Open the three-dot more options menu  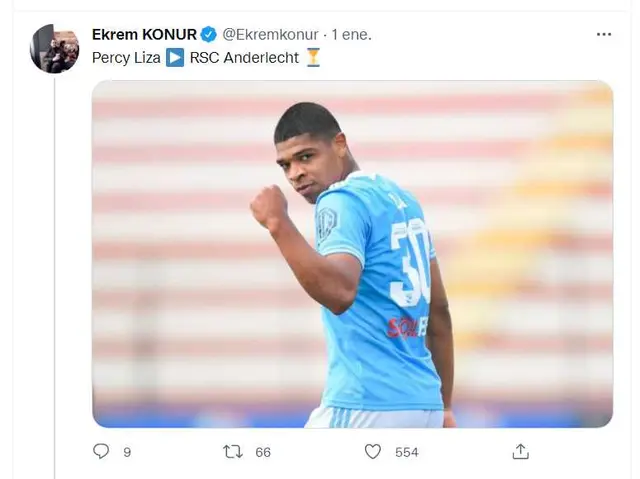click(x=603, y=34)
